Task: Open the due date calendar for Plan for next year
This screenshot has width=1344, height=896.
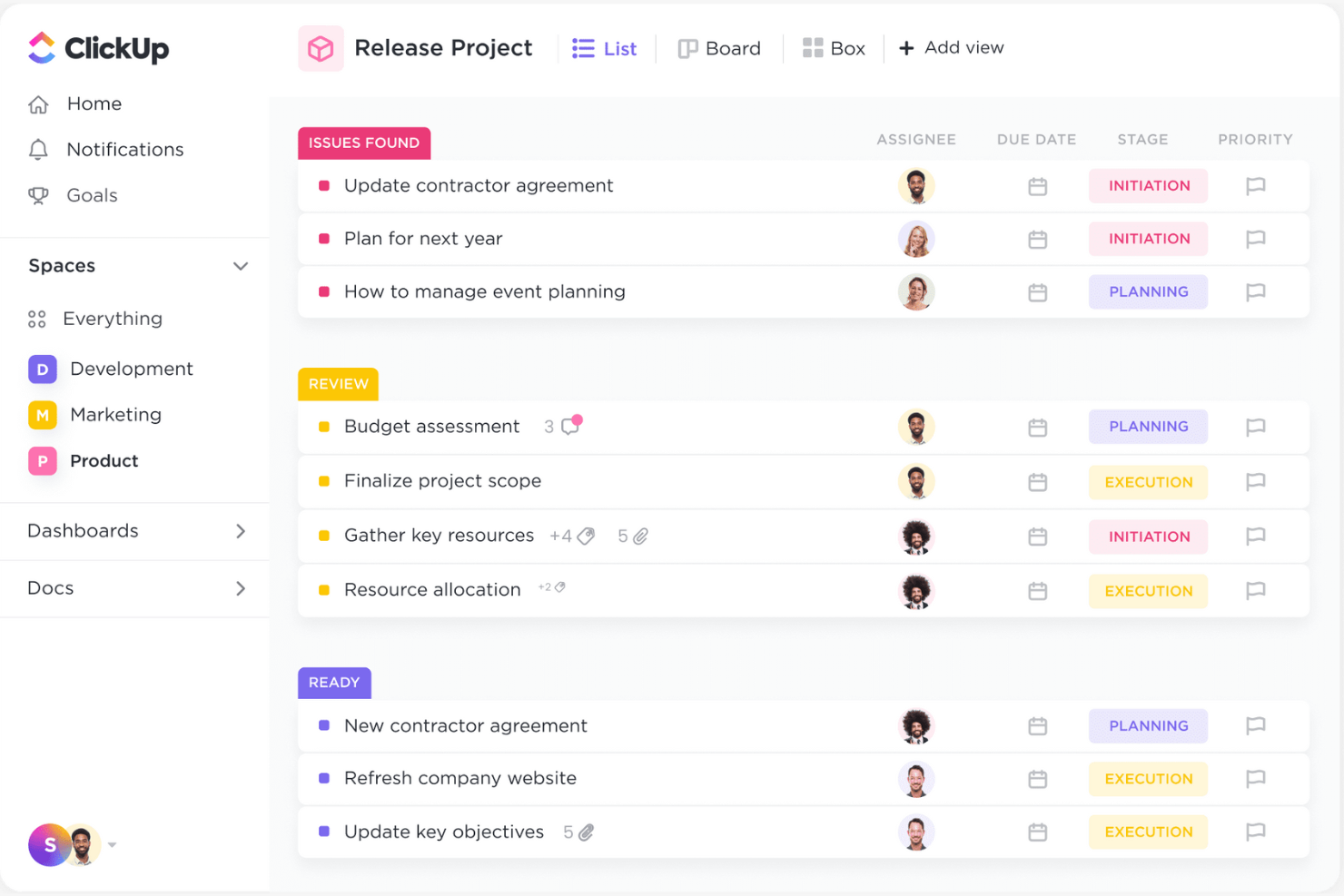Action: coord(1037,239)
